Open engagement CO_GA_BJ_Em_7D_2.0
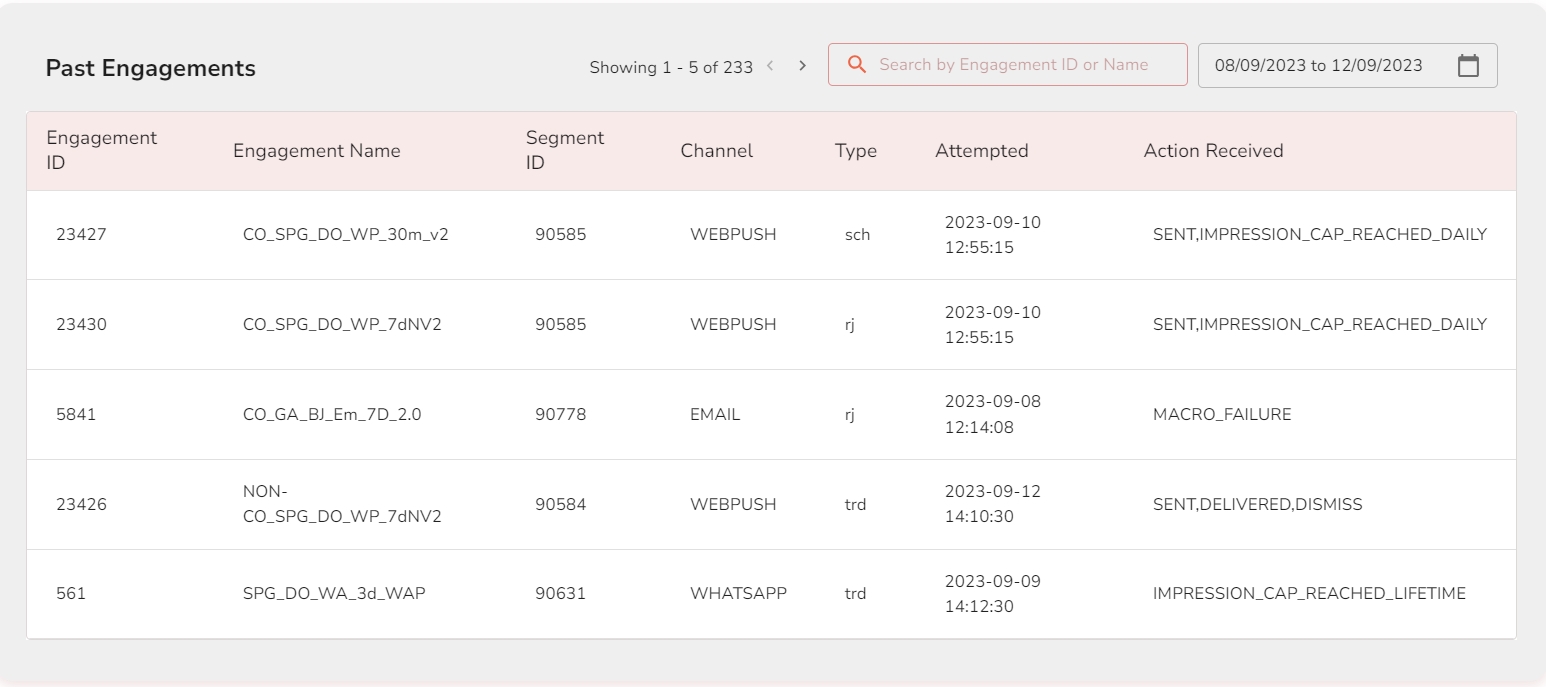Viewport: 1546px width, 687px height. (332, 415)
